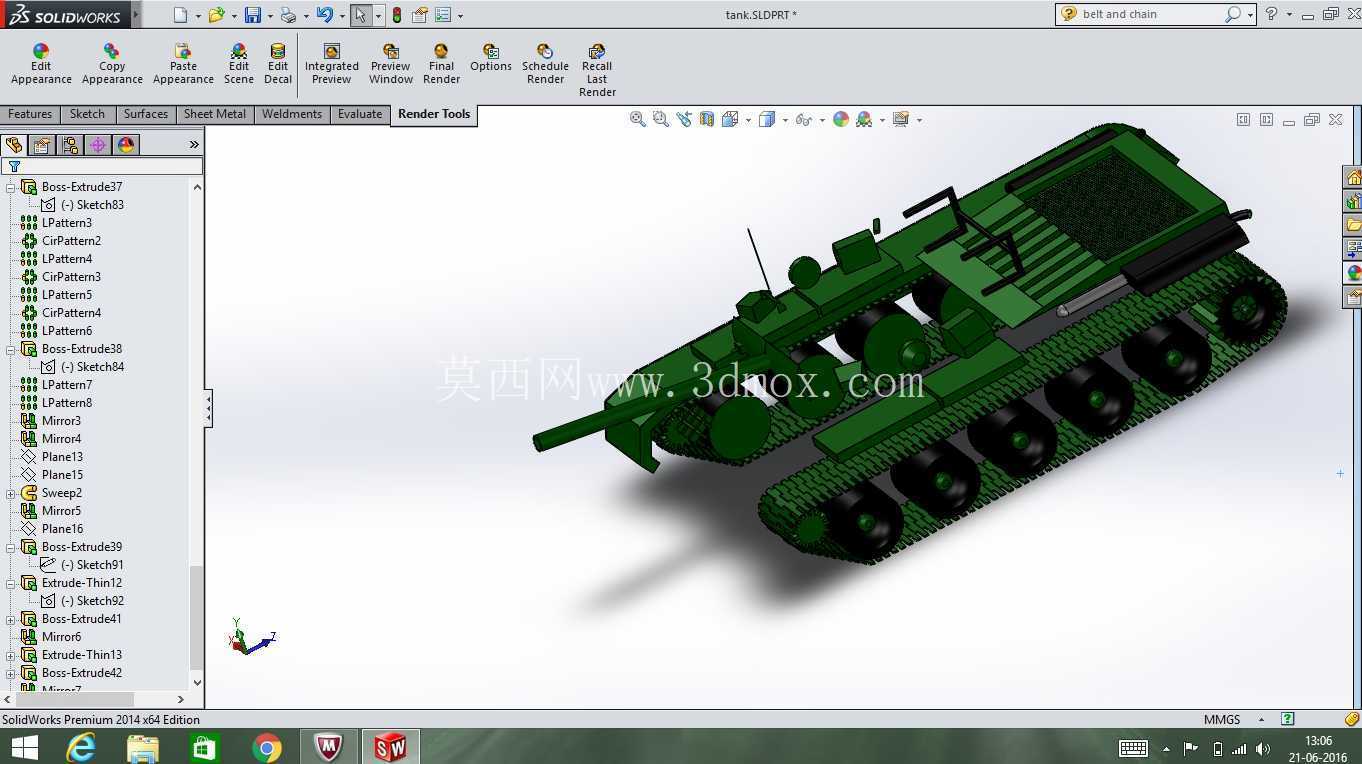Viewport: 1362px width, 764px height.
Task: Select LPattern7 in the feature tree
Action: (x=67, y=385)
